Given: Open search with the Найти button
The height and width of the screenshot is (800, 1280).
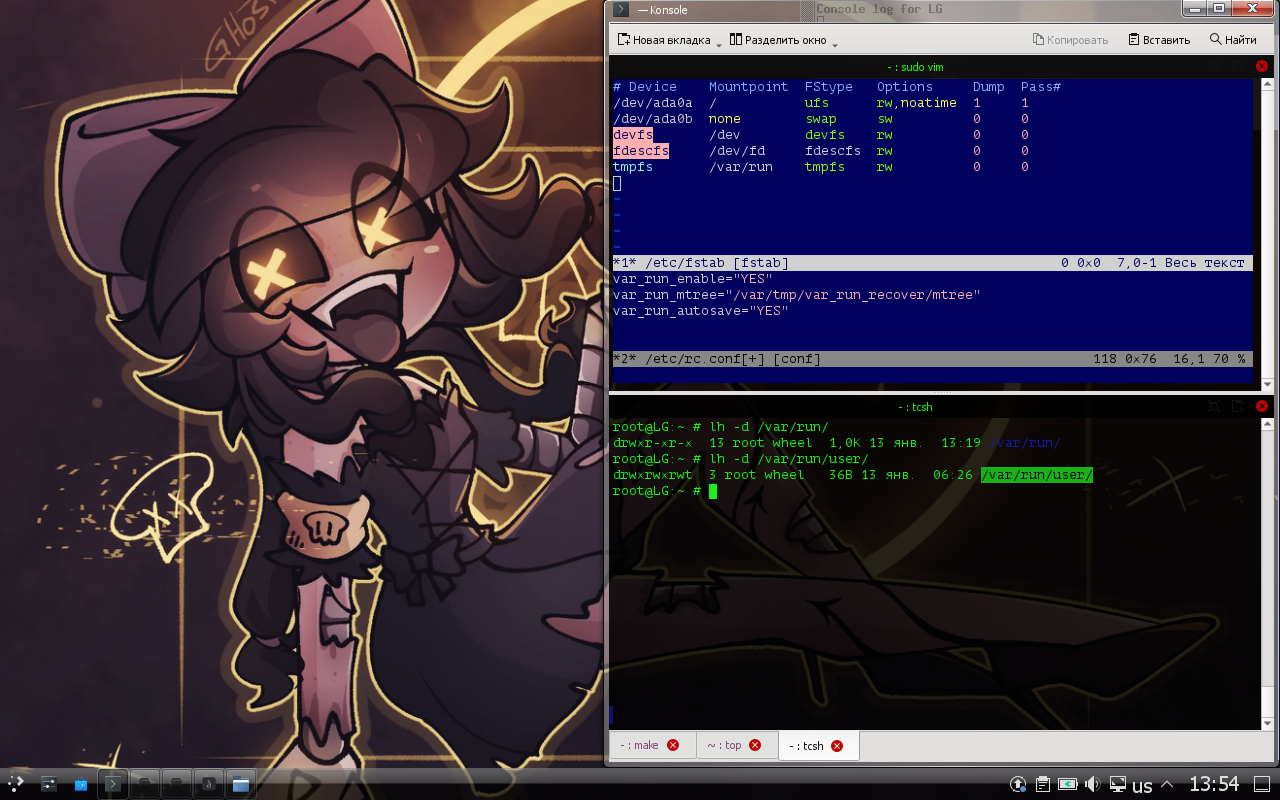Looking at the screenshot, I should coord(1233,40).
